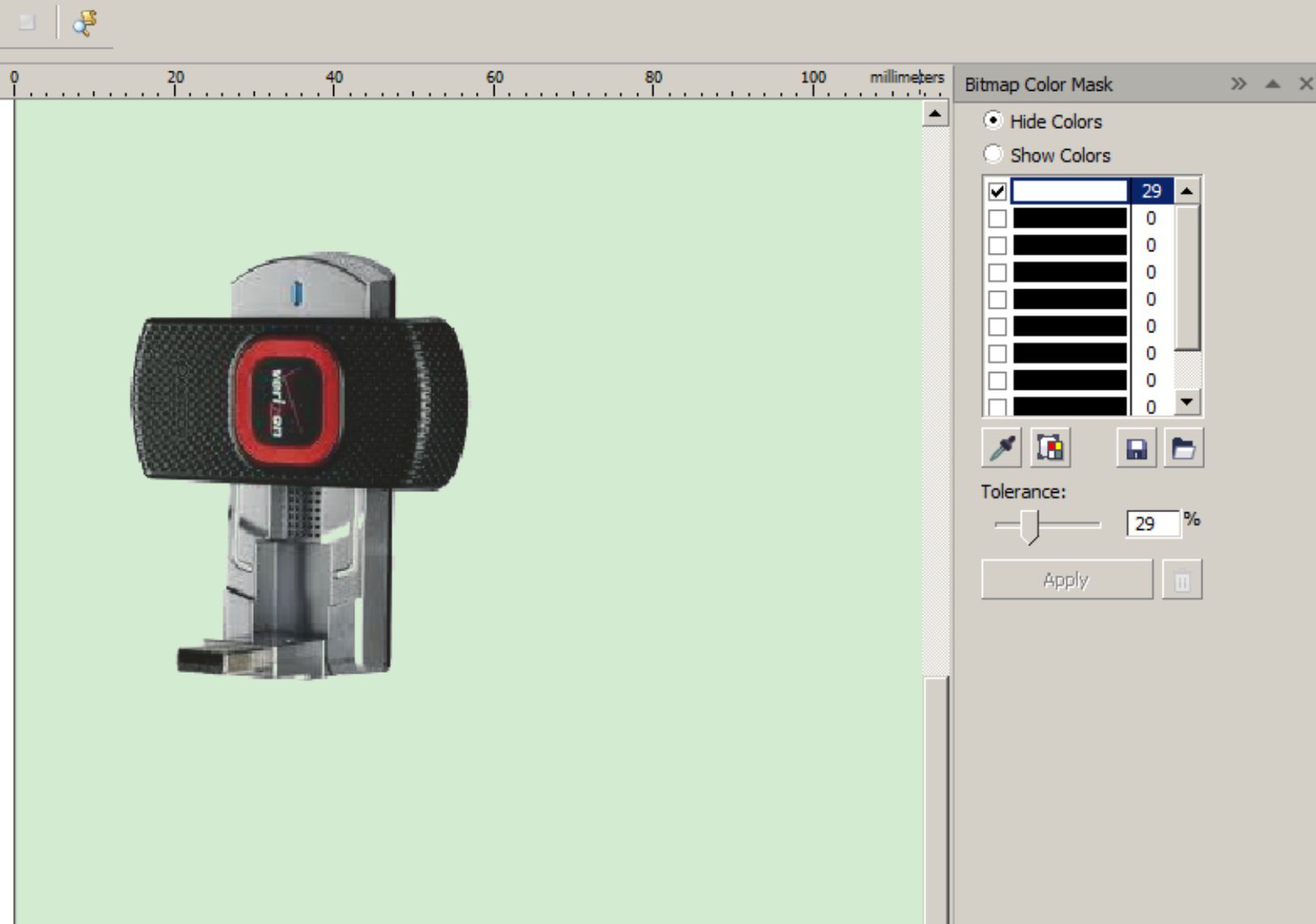Enable the fourth mask color checkbox
1316x924 pixels.
click(997, 272)
